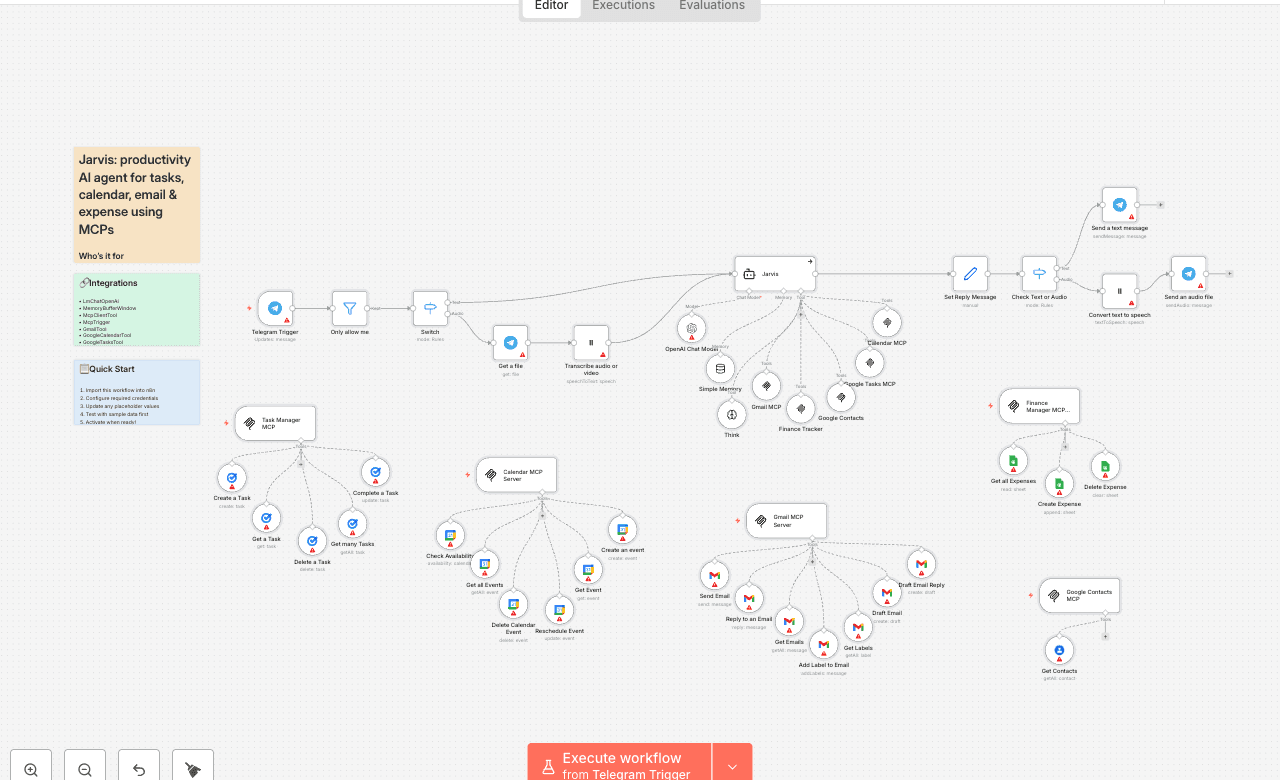The height and width of the screenshot is (780, 1280).
Task: Open the Switch node with rules mode
Action: click(x=430, y=308)
